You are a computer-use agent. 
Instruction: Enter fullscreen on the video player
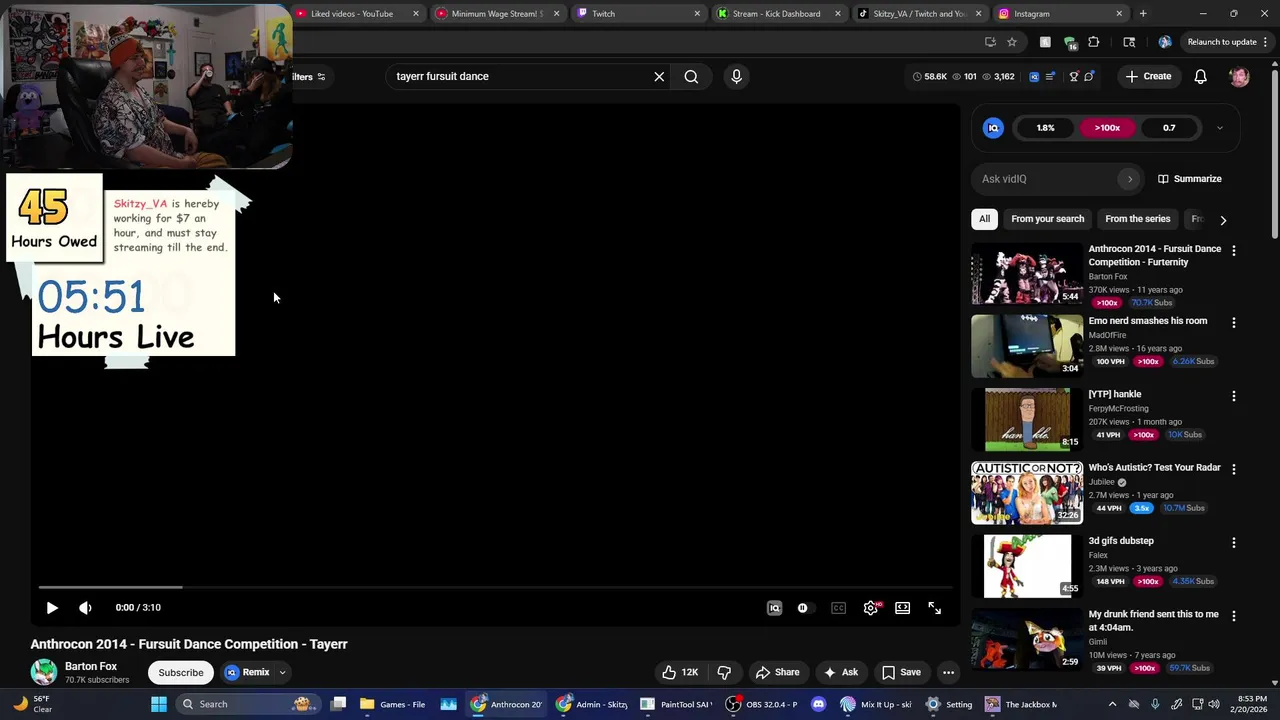tap(934, 607)
